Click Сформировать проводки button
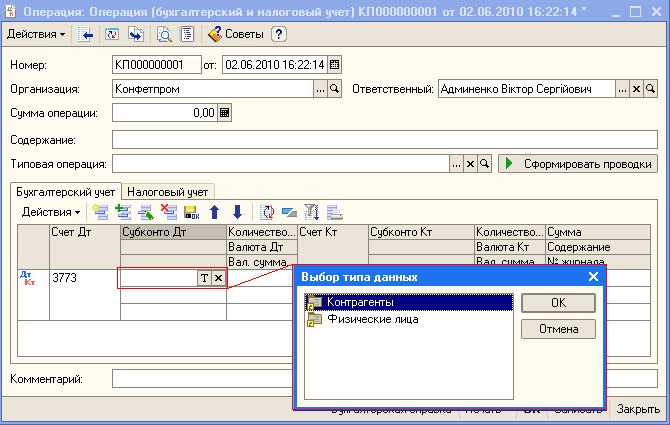The width and height of the screenshot is (670, 425). click(x=578, y=163)
